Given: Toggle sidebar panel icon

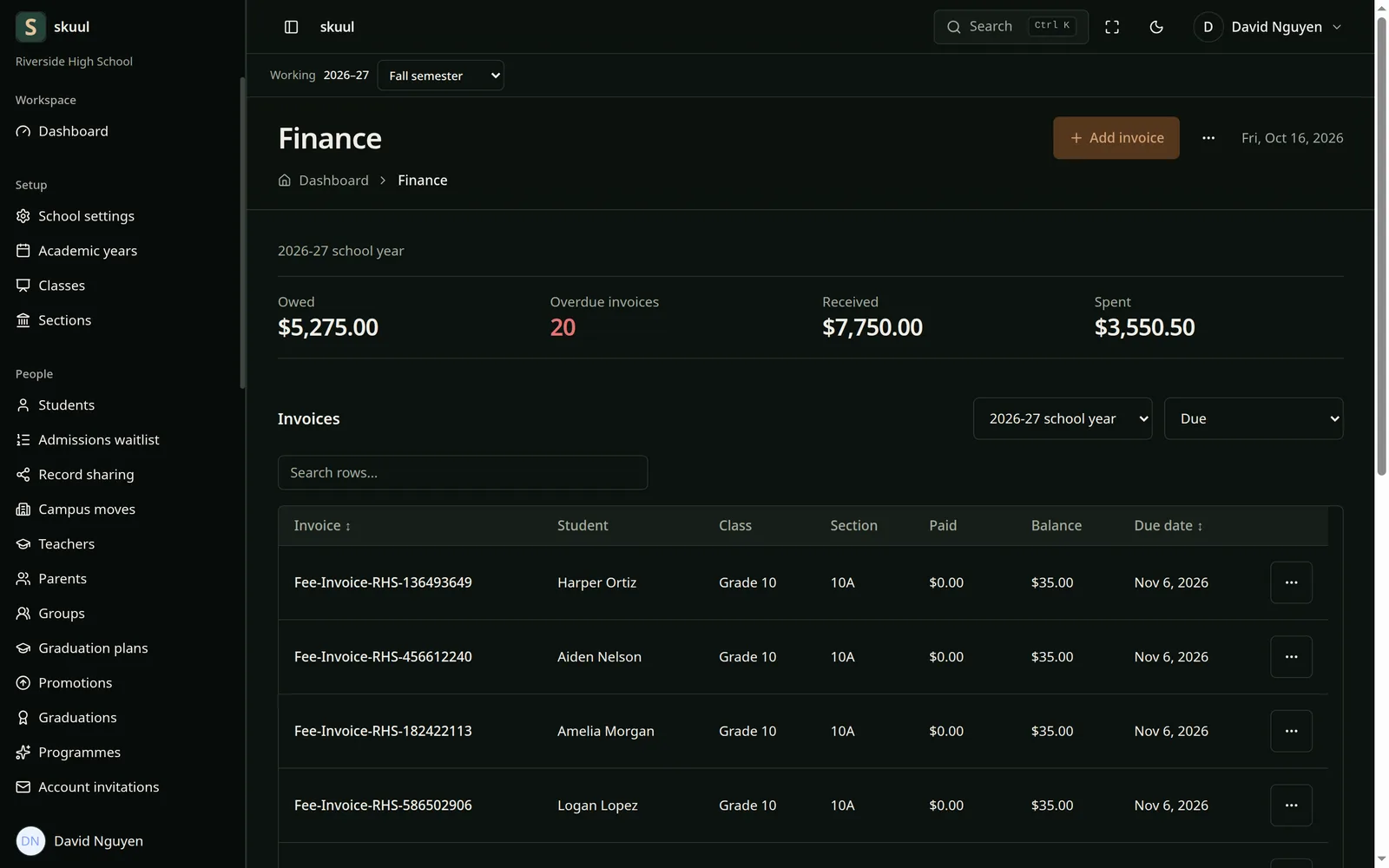Looking at the screenshot, I should point(292,27).
